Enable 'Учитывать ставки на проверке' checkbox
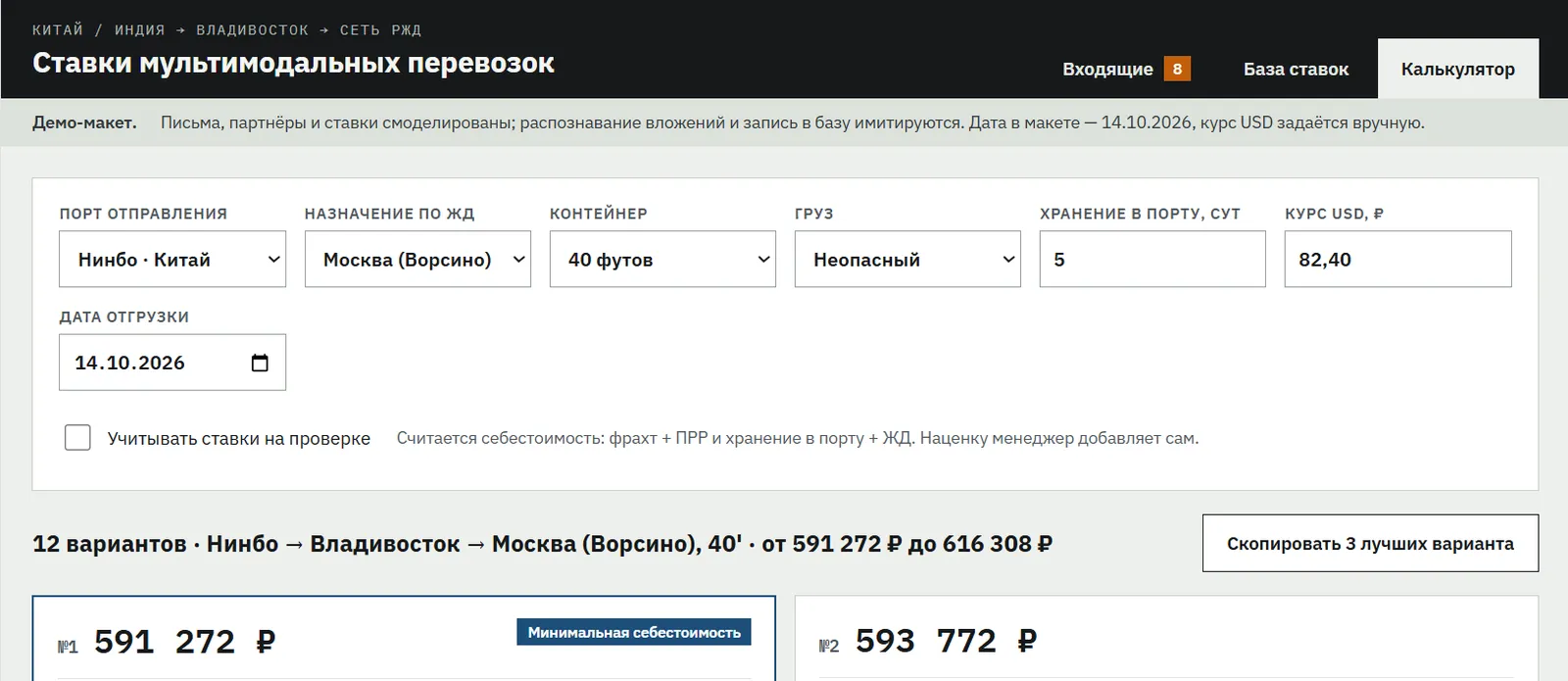Image resolution: width=1568 pixels, height=681 pixels. (77, 437)
